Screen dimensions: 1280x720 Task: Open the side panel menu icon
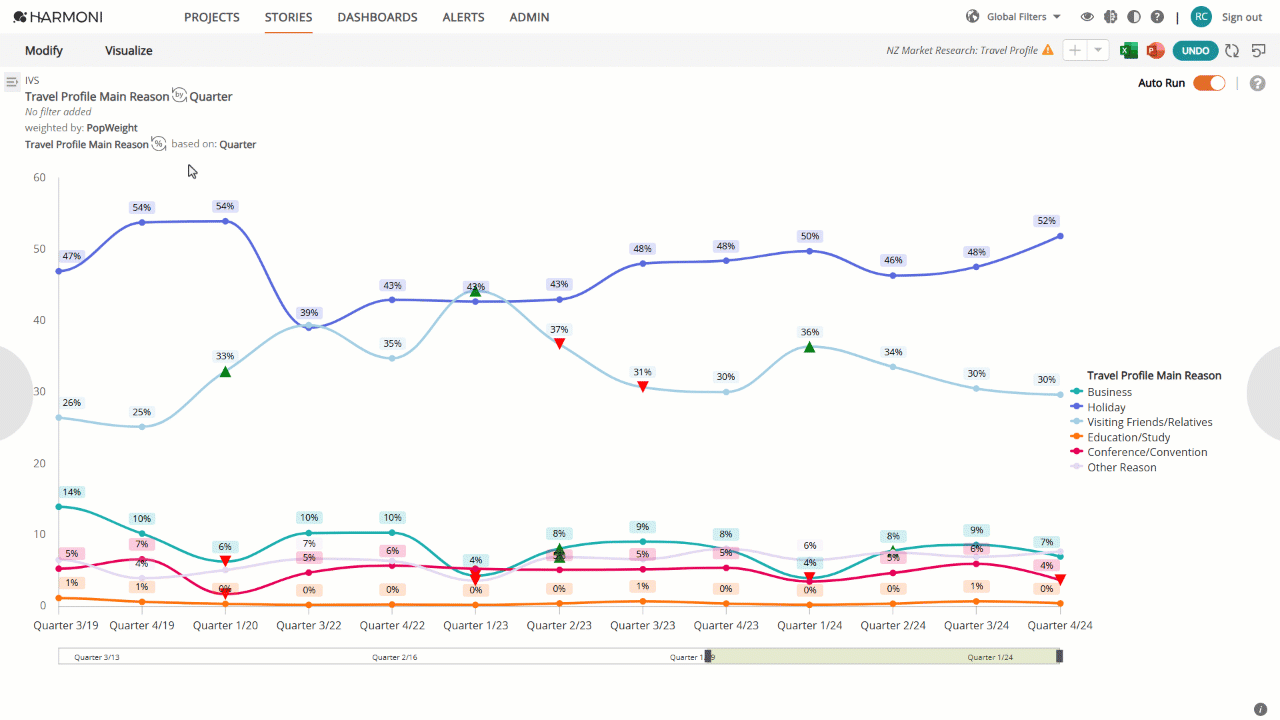[x=11, y=81]
